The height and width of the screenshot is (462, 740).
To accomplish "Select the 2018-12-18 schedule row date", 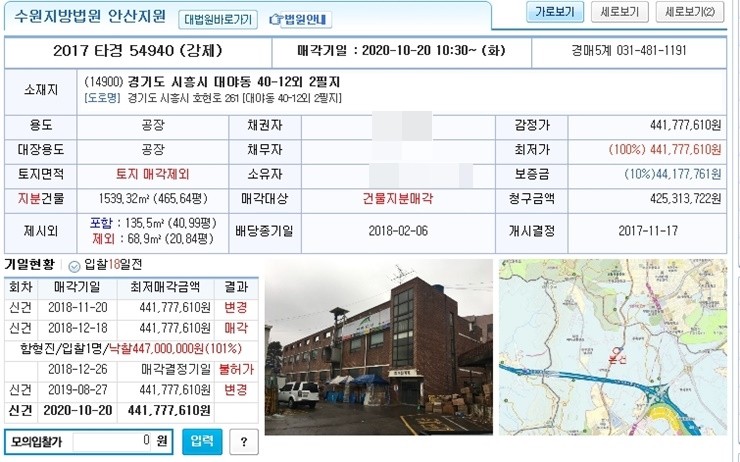I will pos(78,328).
